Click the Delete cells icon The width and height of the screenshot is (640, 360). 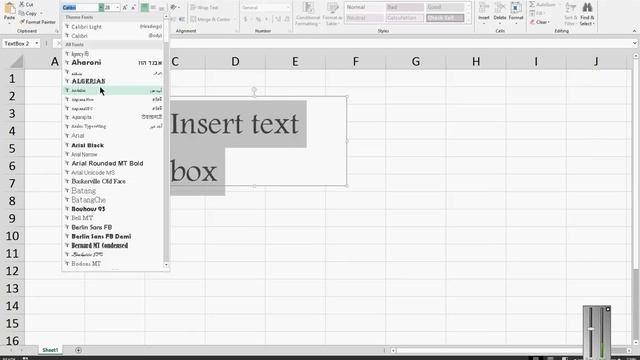pos(500,8)
